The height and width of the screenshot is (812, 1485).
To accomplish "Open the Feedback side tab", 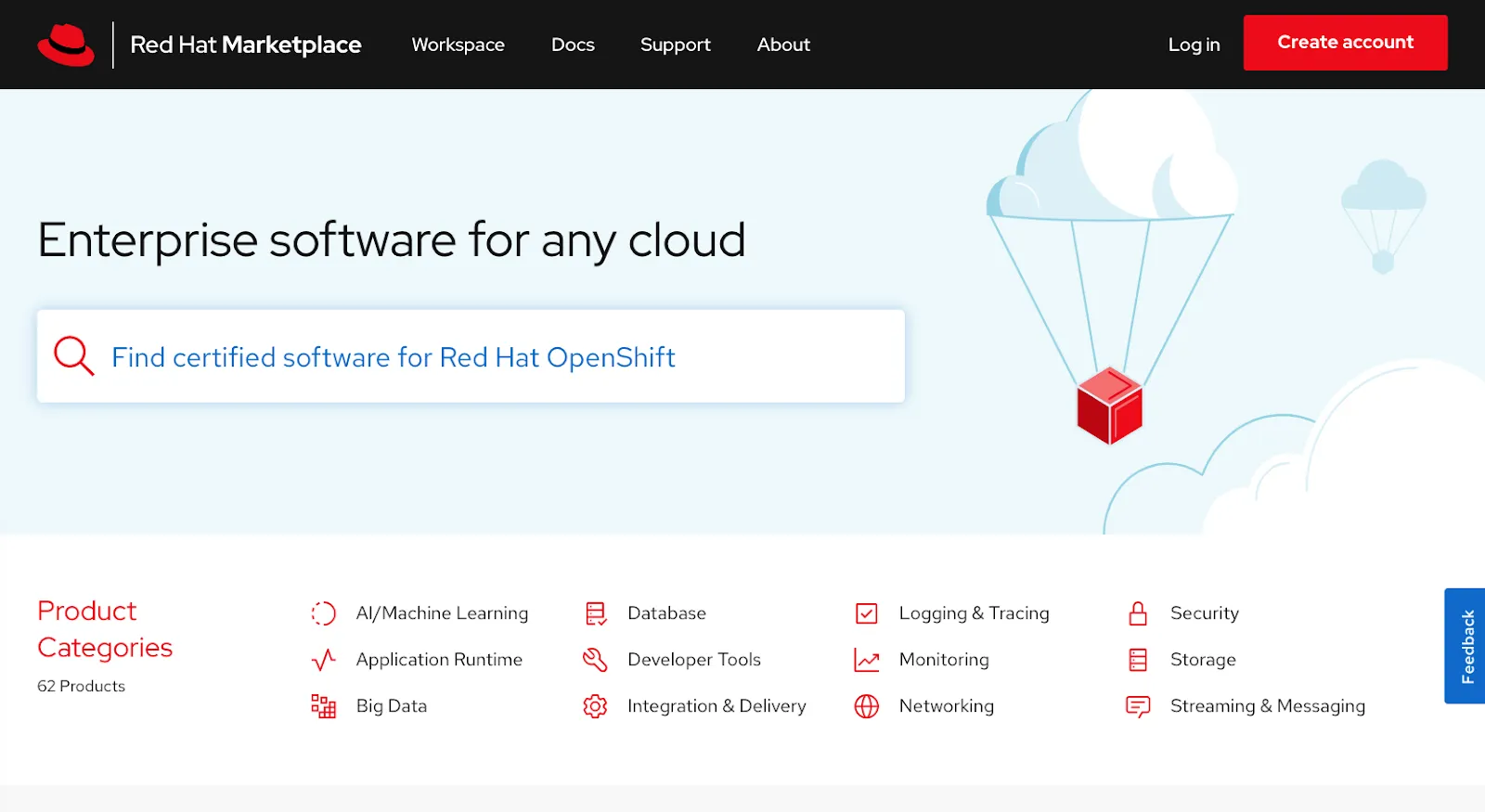I will point(1466,646).
